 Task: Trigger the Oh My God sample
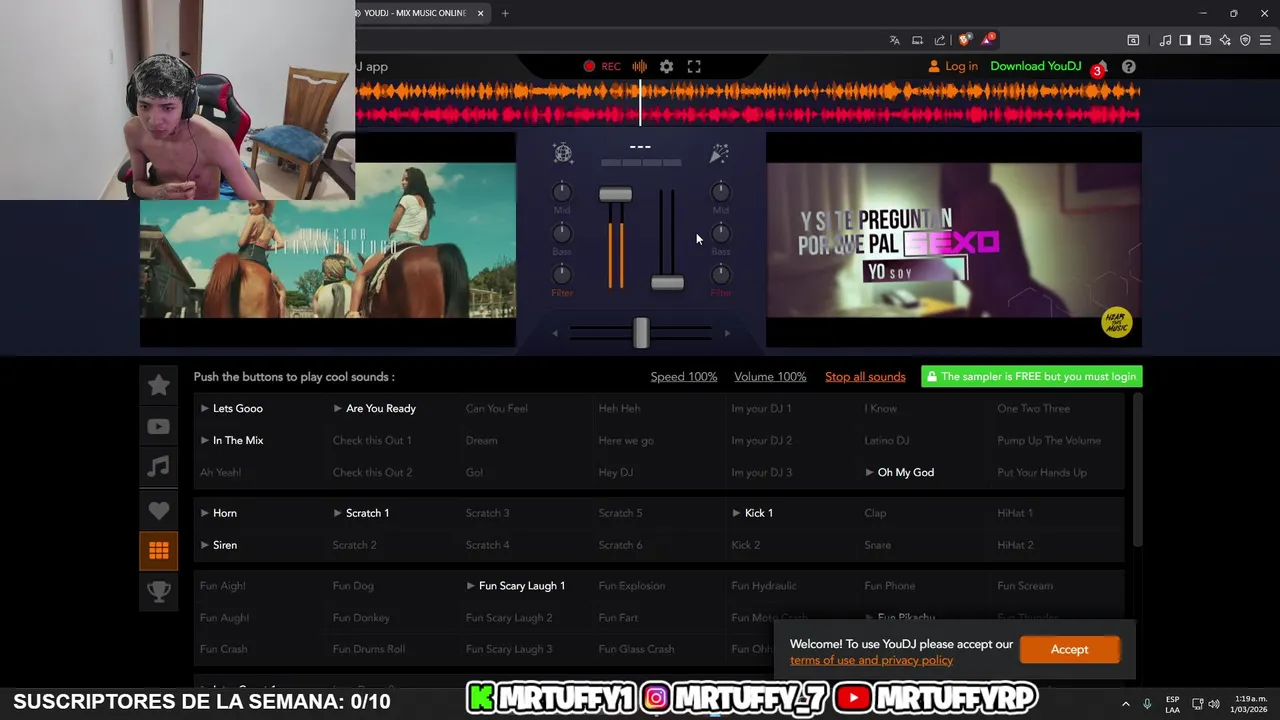(x=899, y=472)
